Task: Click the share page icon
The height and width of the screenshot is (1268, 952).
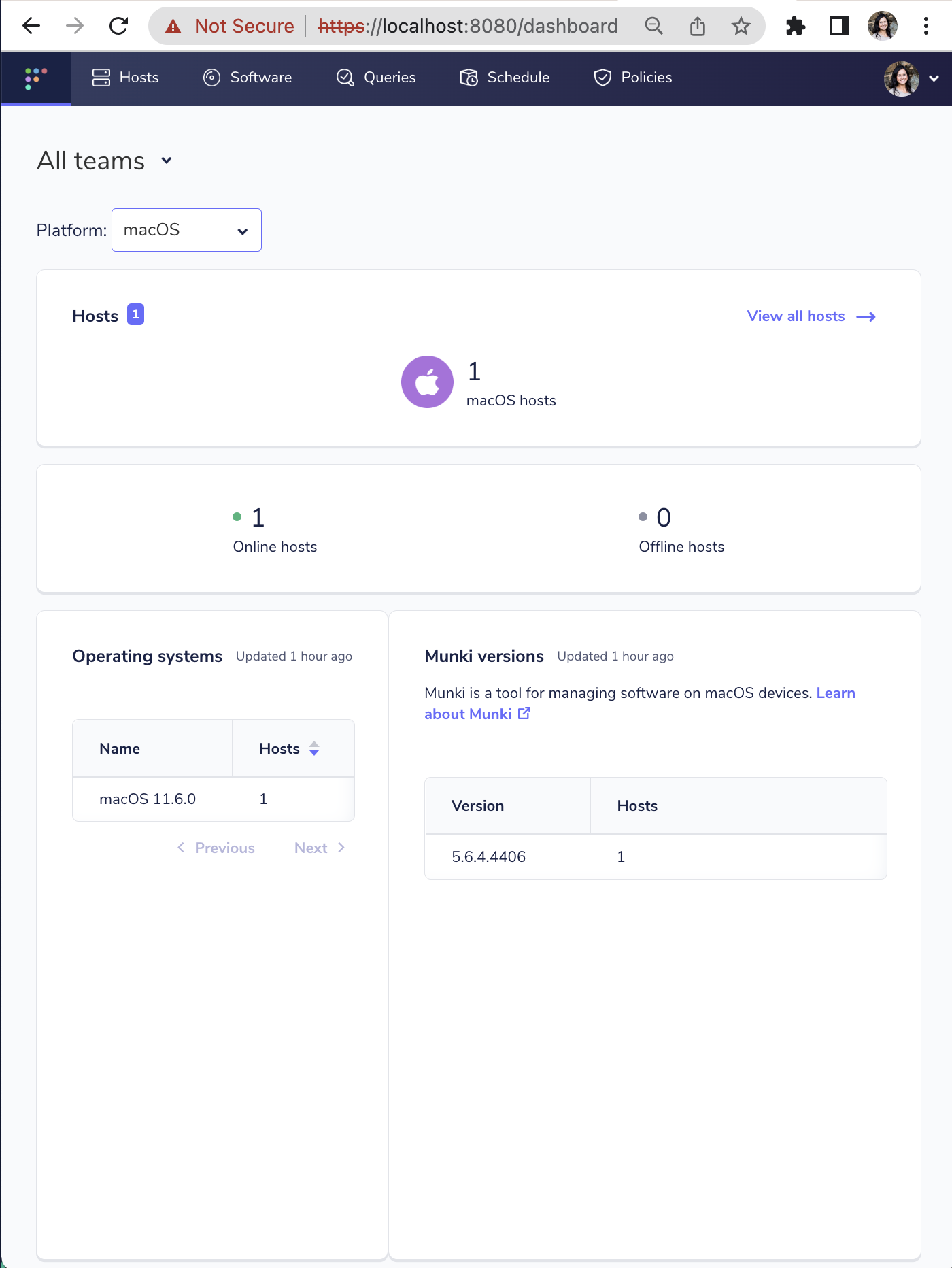Action: click(698, 27)
